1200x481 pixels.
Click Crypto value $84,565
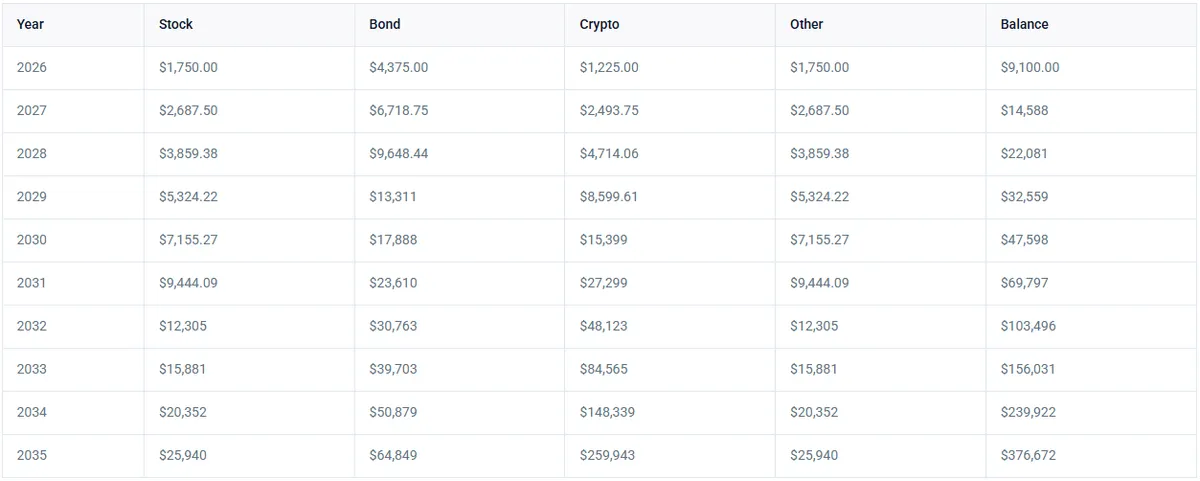(x=604, y=368)
